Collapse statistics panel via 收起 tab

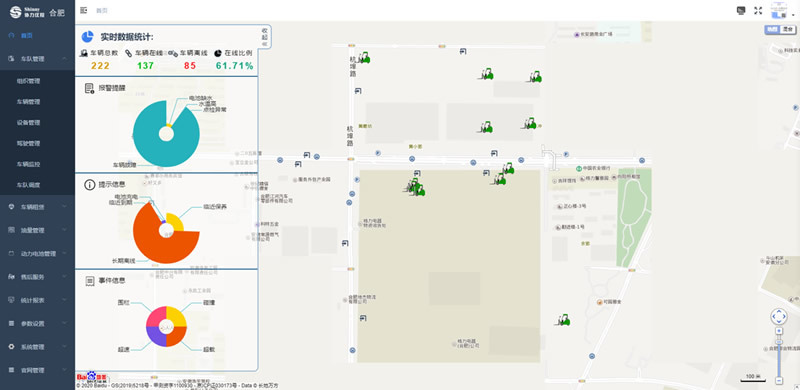click(265, 37)
